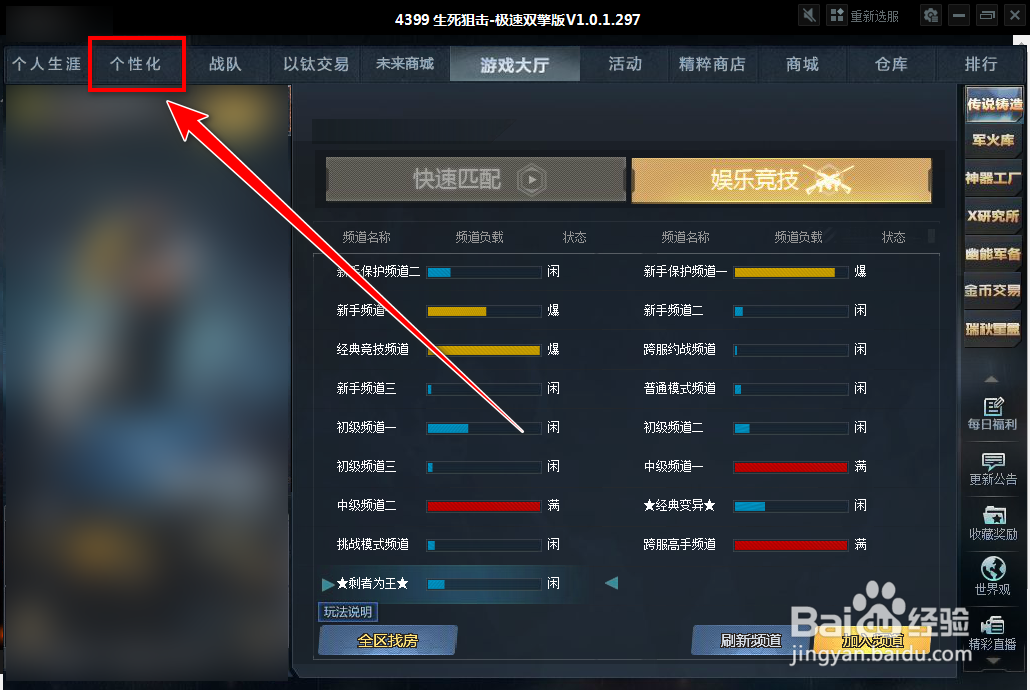Mute sound with the speaker icon
This screenshot has width=1030, height=690.
809,15
